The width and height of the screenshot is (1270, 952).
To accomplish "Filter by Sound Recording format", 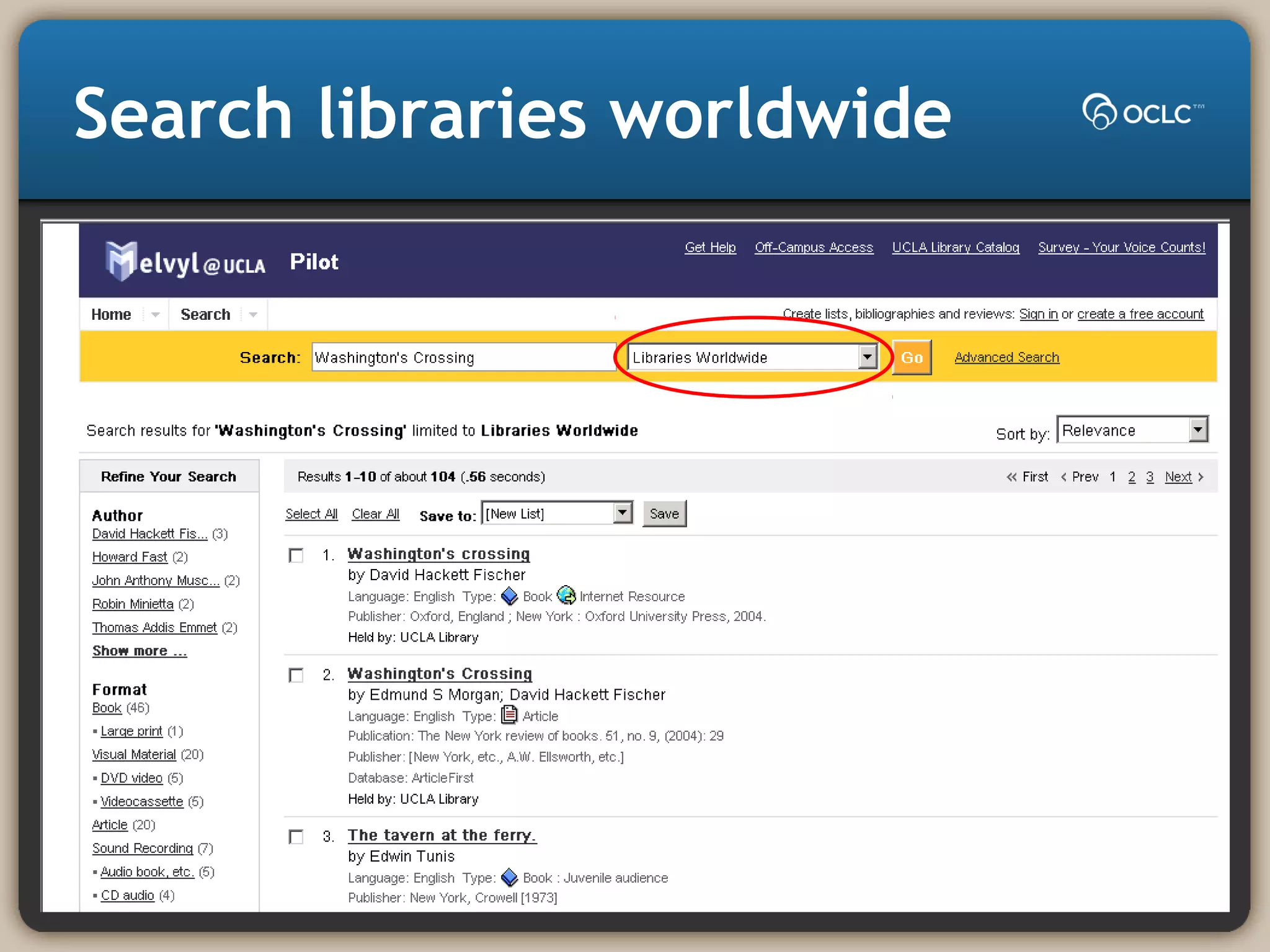I will pyautogui.click(x=143, y=848).
